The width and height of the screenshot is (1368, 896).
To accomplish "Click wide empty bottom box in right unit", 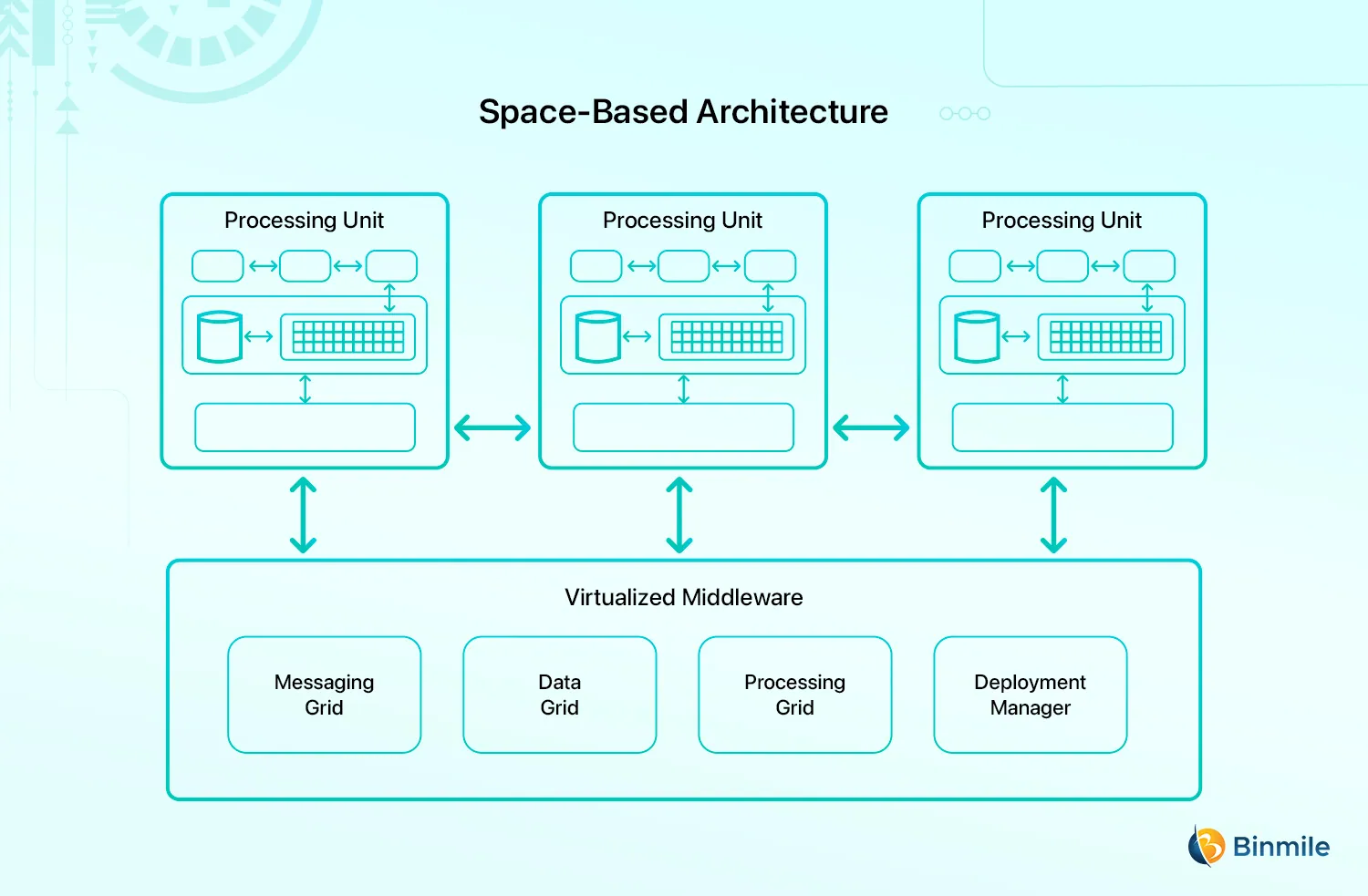I will [1062, 427].
